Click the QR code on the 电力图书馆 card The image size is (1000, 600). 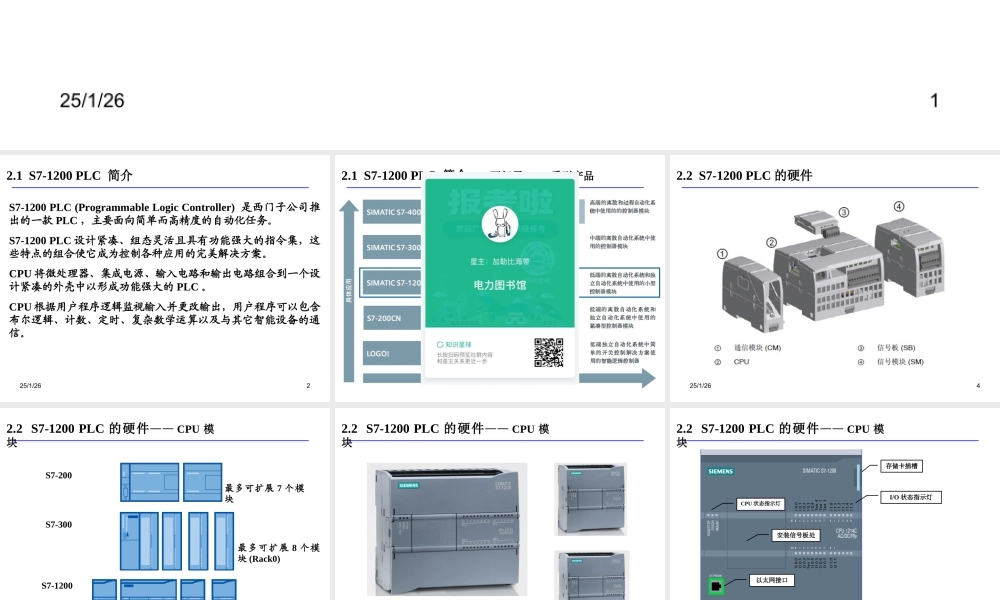(546, 352)
